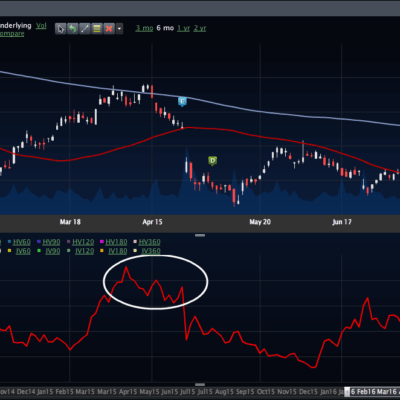Screen dimensions: 400x400
Task: Open the drawing tools dropdown arrow
Action: coord(119,29)
